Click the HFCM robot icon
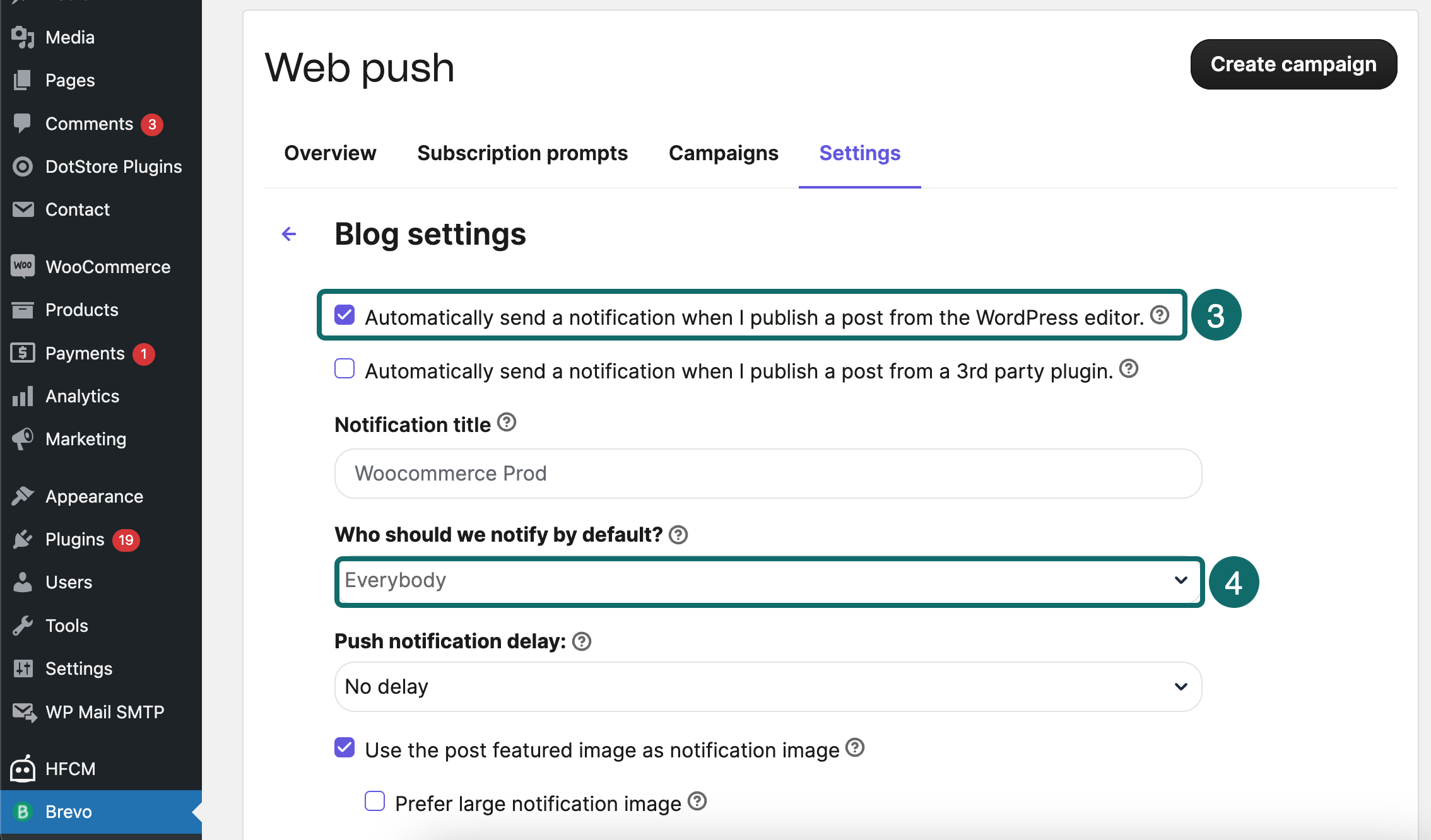Screen dimensions: 1431x840 (23, 768)
